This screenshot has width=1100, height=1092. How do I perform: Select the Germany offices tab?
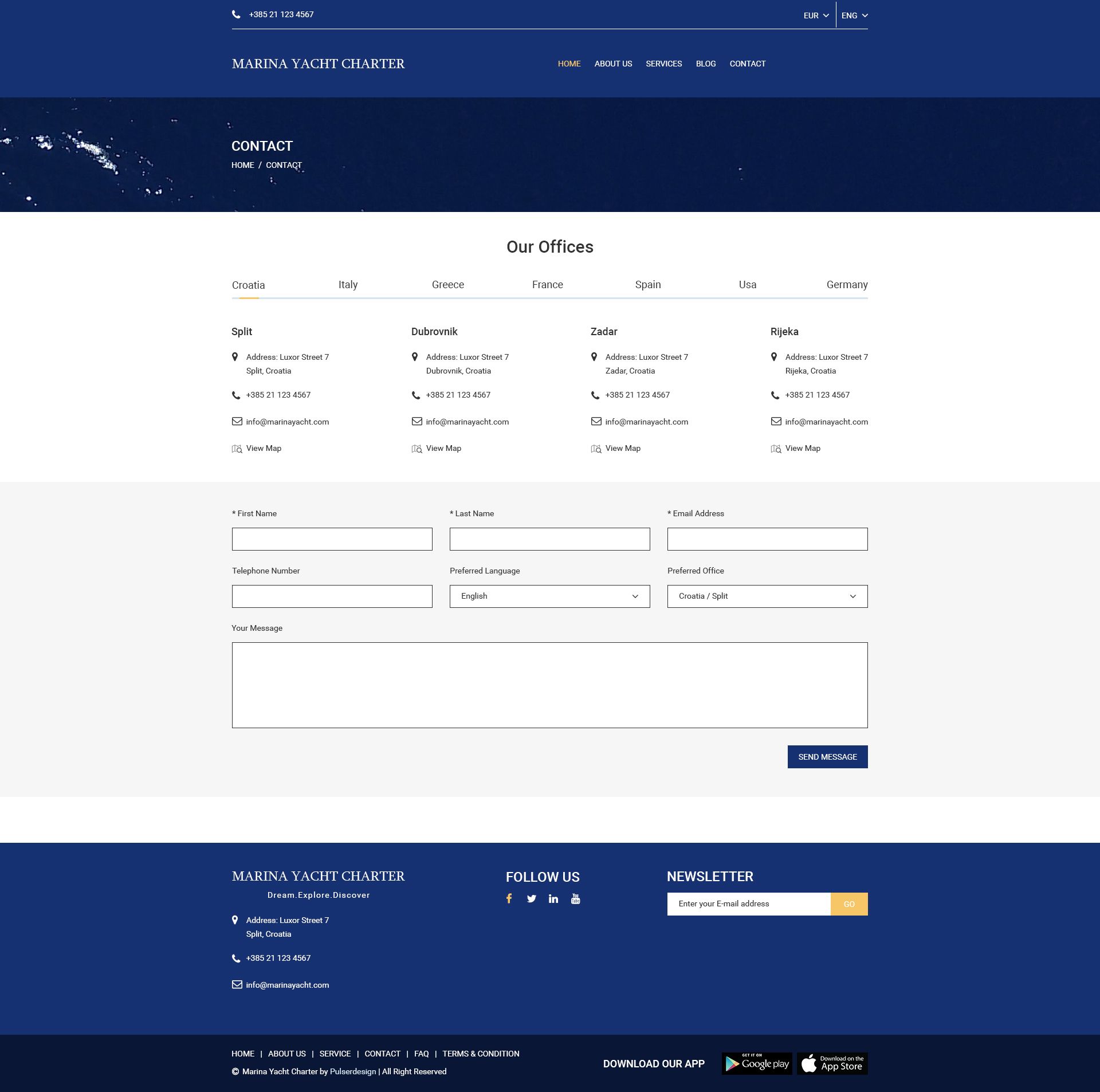[x=846, y=285]
